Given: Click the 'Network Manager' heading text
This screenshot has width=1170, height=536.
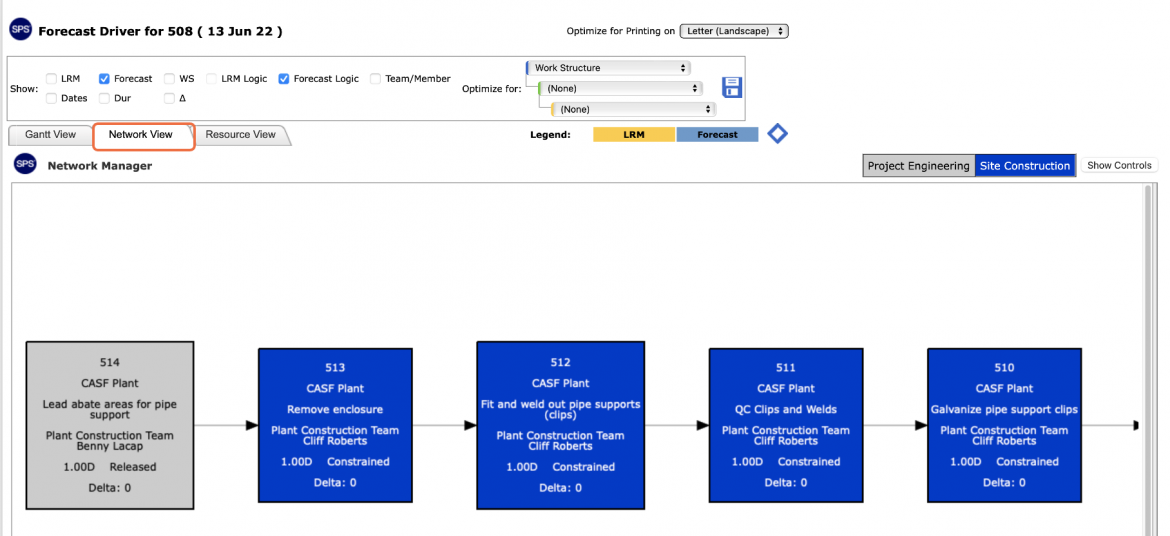Looking at the screenshot, I should click(x=100, y=166).
